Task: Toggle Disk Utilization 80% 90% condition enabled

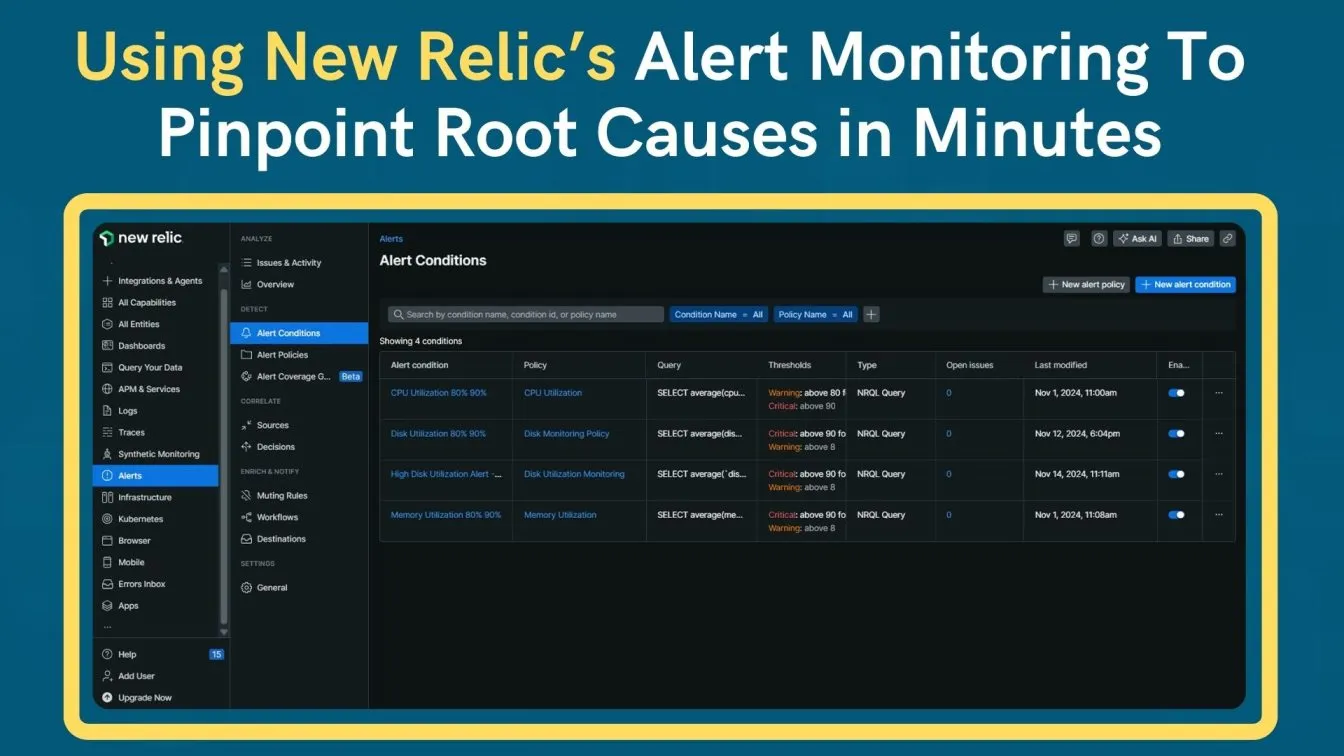Action: coord(1176,434)
